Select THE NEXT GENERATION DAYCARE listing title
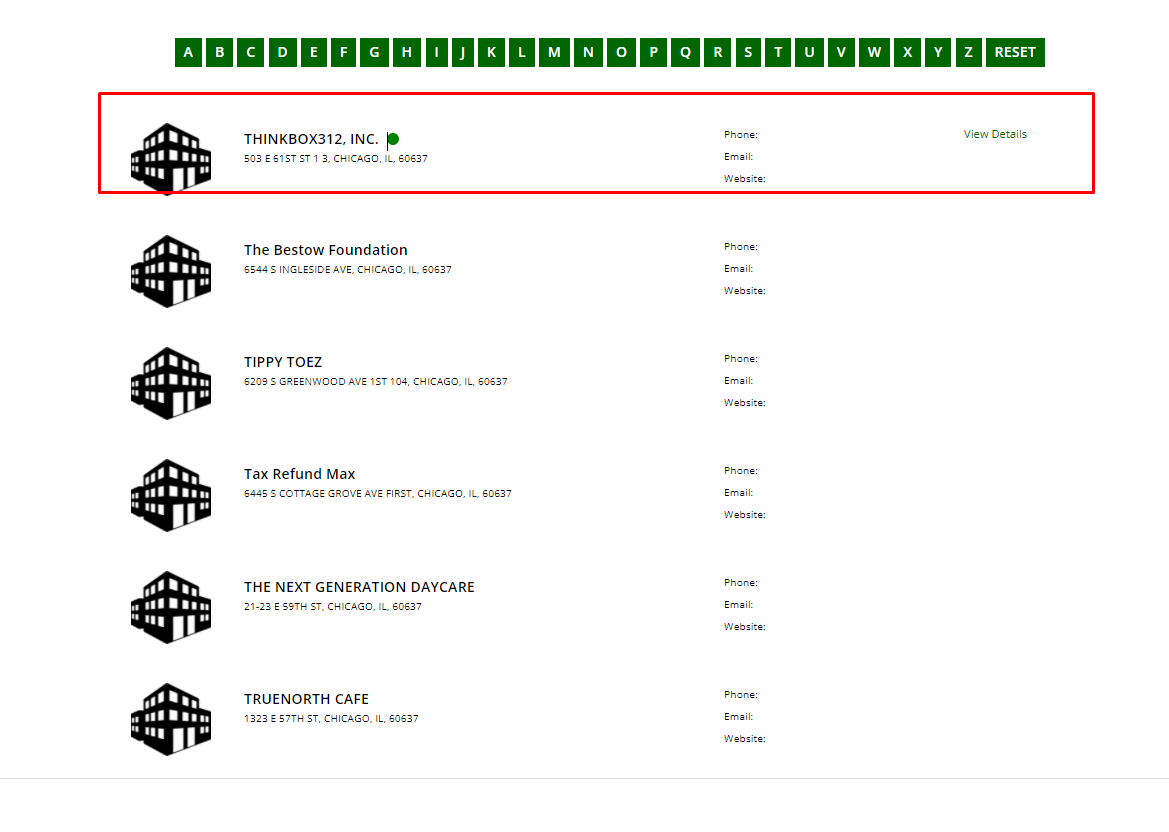This screenshot has height=832, width=1169. (x=359, y=587)
